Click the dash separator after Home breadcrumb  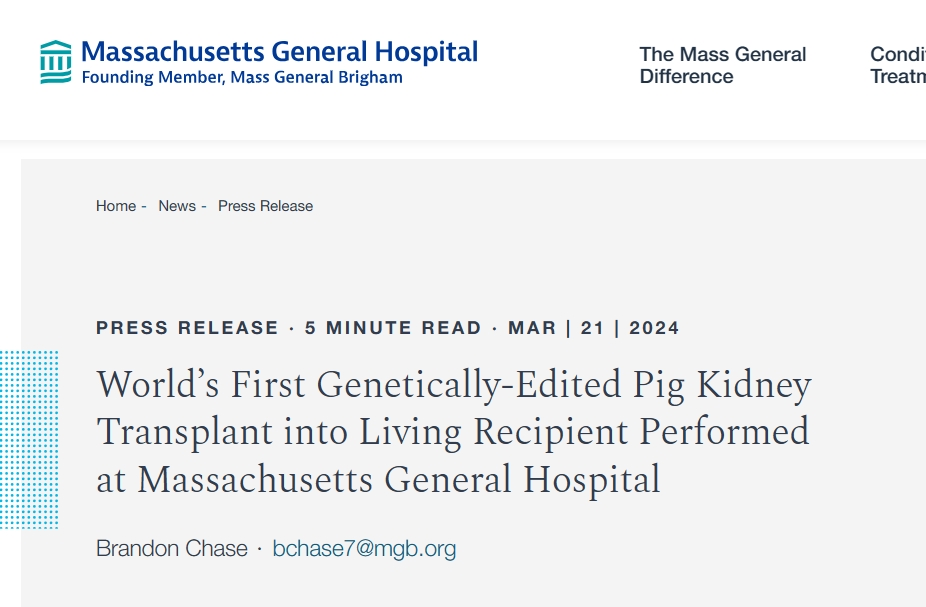(x=144, y=206)
